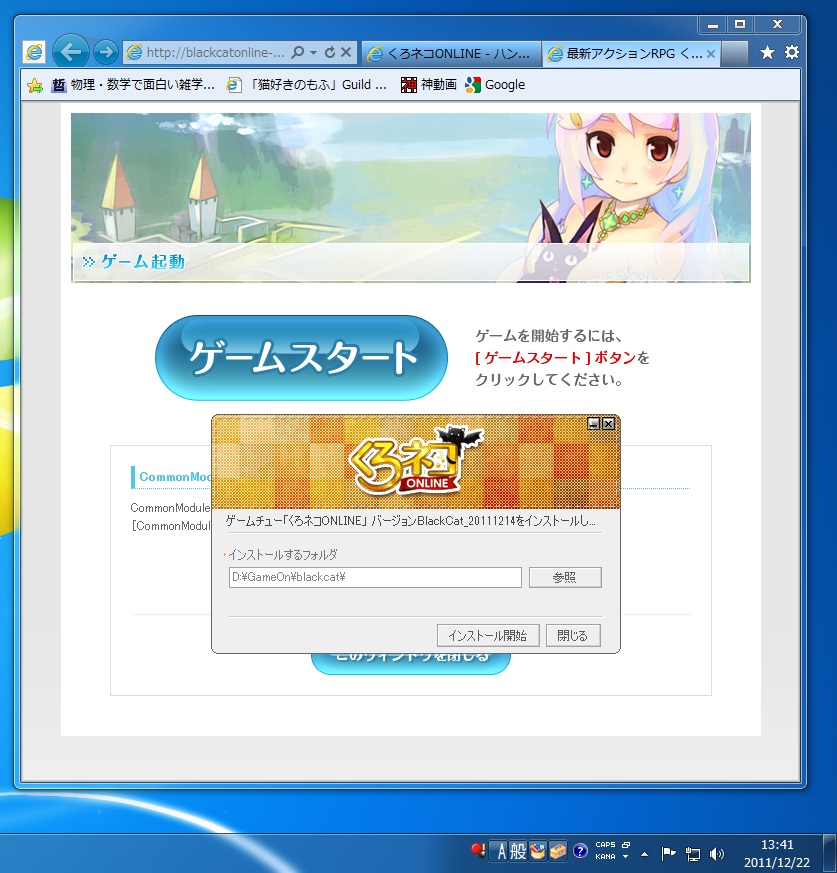Open the Favorites star in the browser toolbar
837x873 pixels.
767,52
